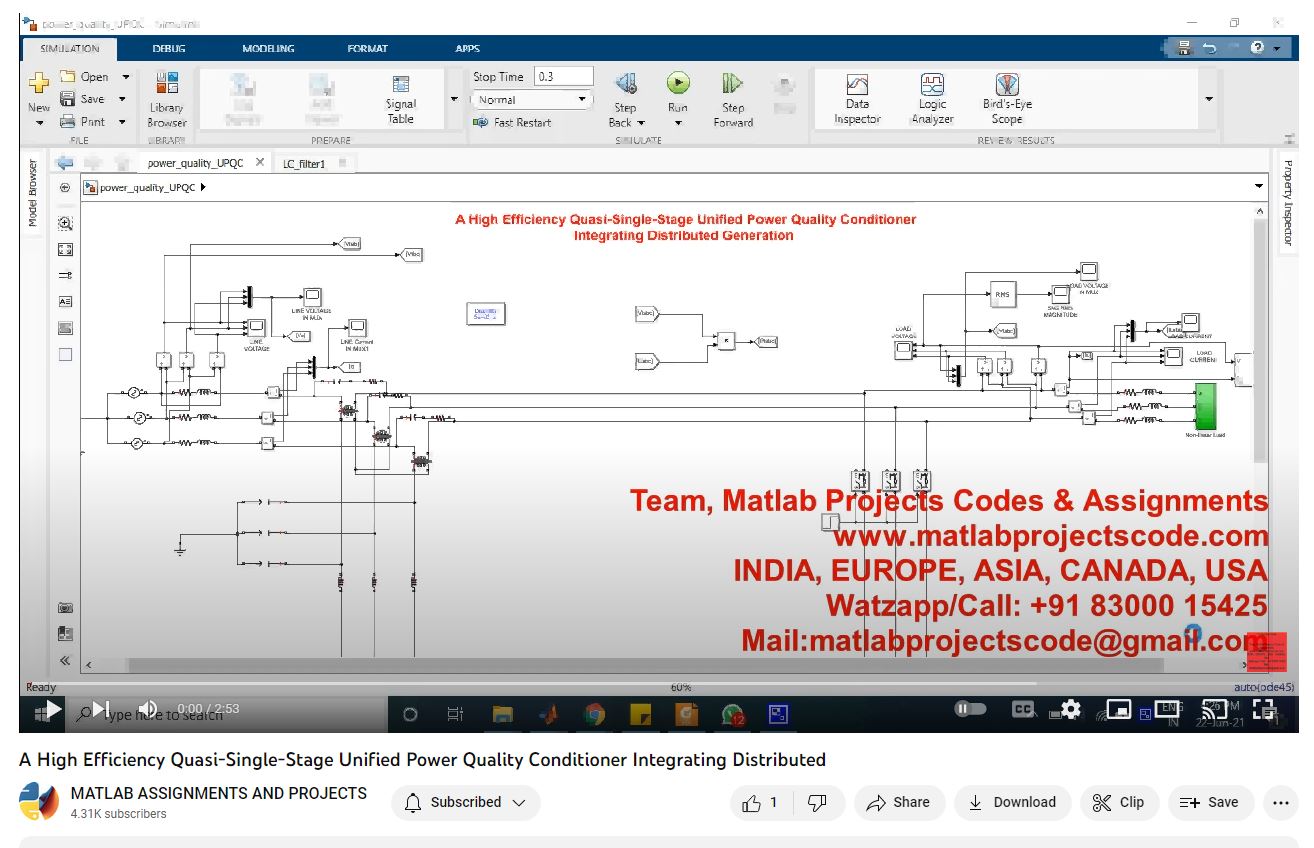Click the Download button below video

[1013, 802]
